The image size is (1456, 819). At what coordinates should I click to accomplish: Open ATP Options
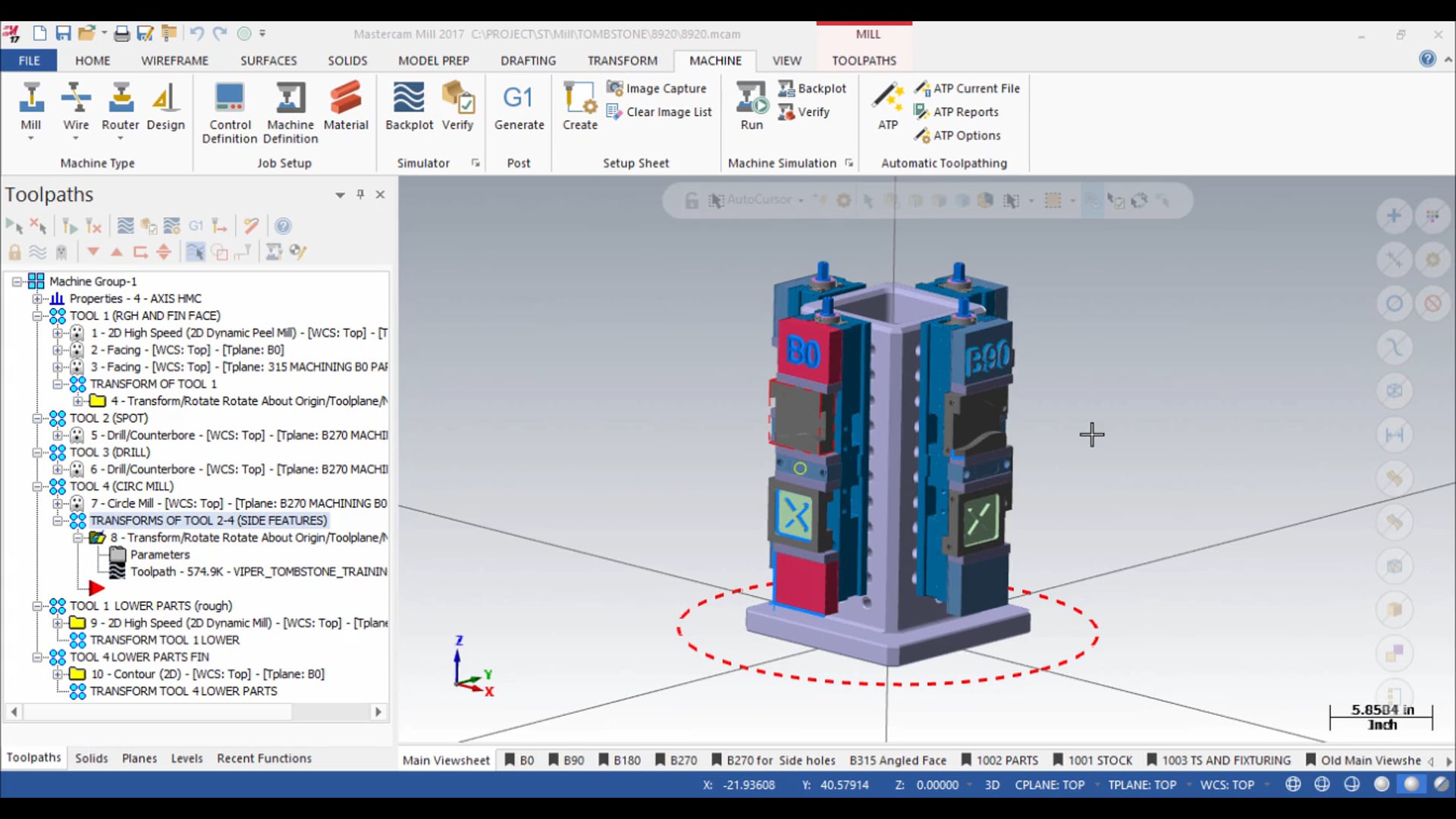point(958,136)
